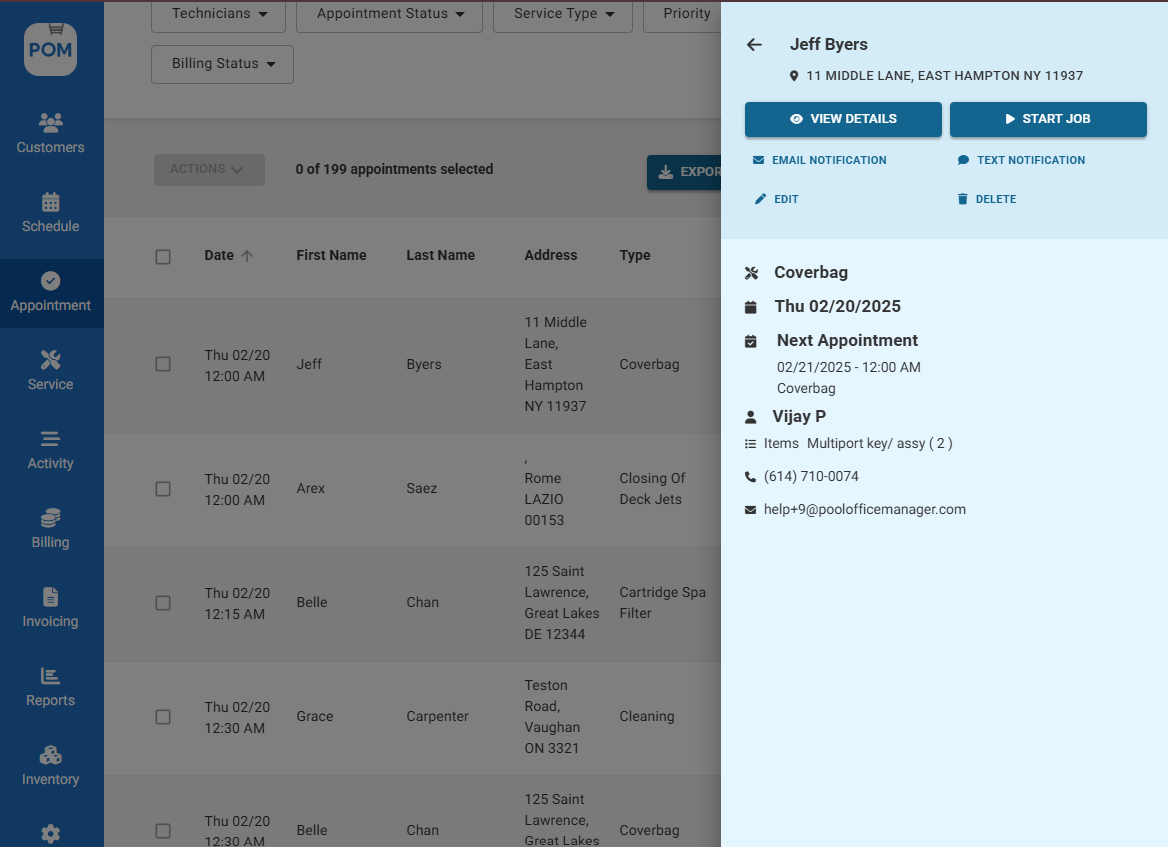Image resolution: width=1168 pixels, height=847 pixels.
Task: Switch to the Activity menu item
Action: pos(50,450)
